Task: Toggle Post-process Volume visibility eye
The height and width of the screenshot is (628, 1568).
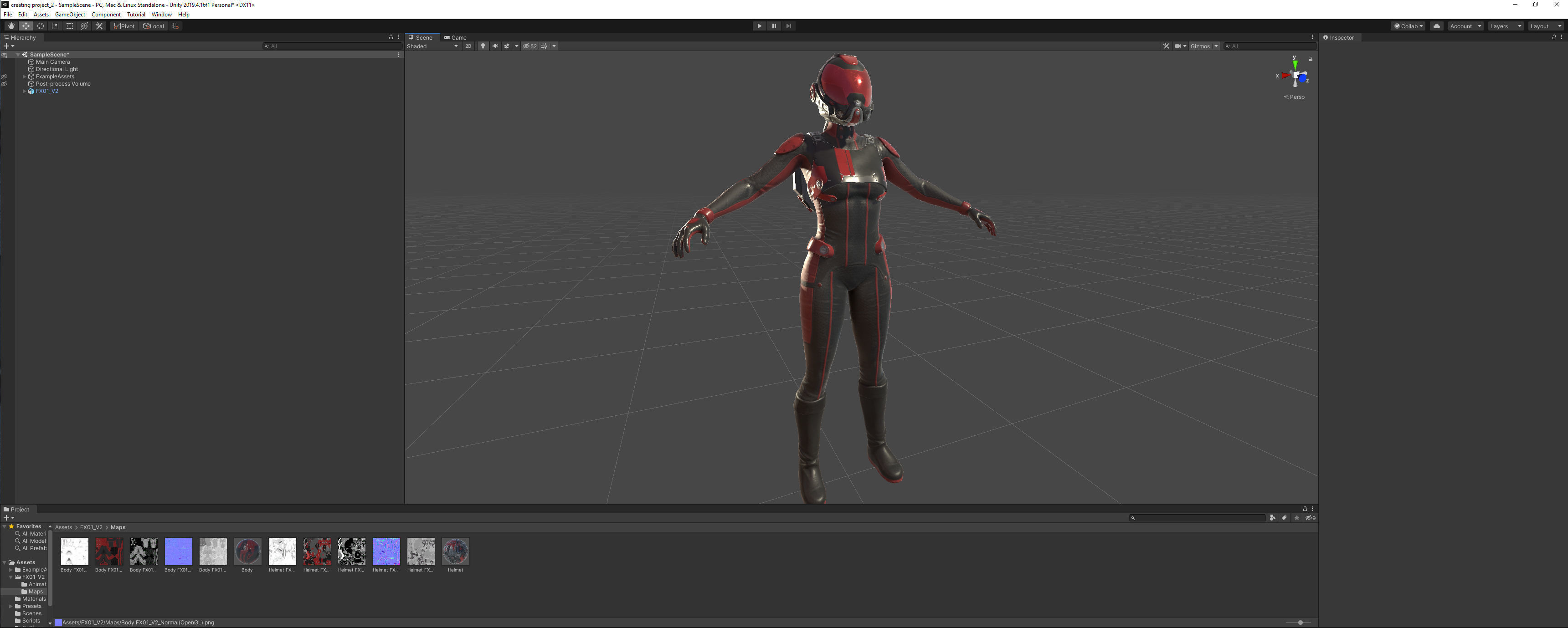Action: (x=4, y=84)
